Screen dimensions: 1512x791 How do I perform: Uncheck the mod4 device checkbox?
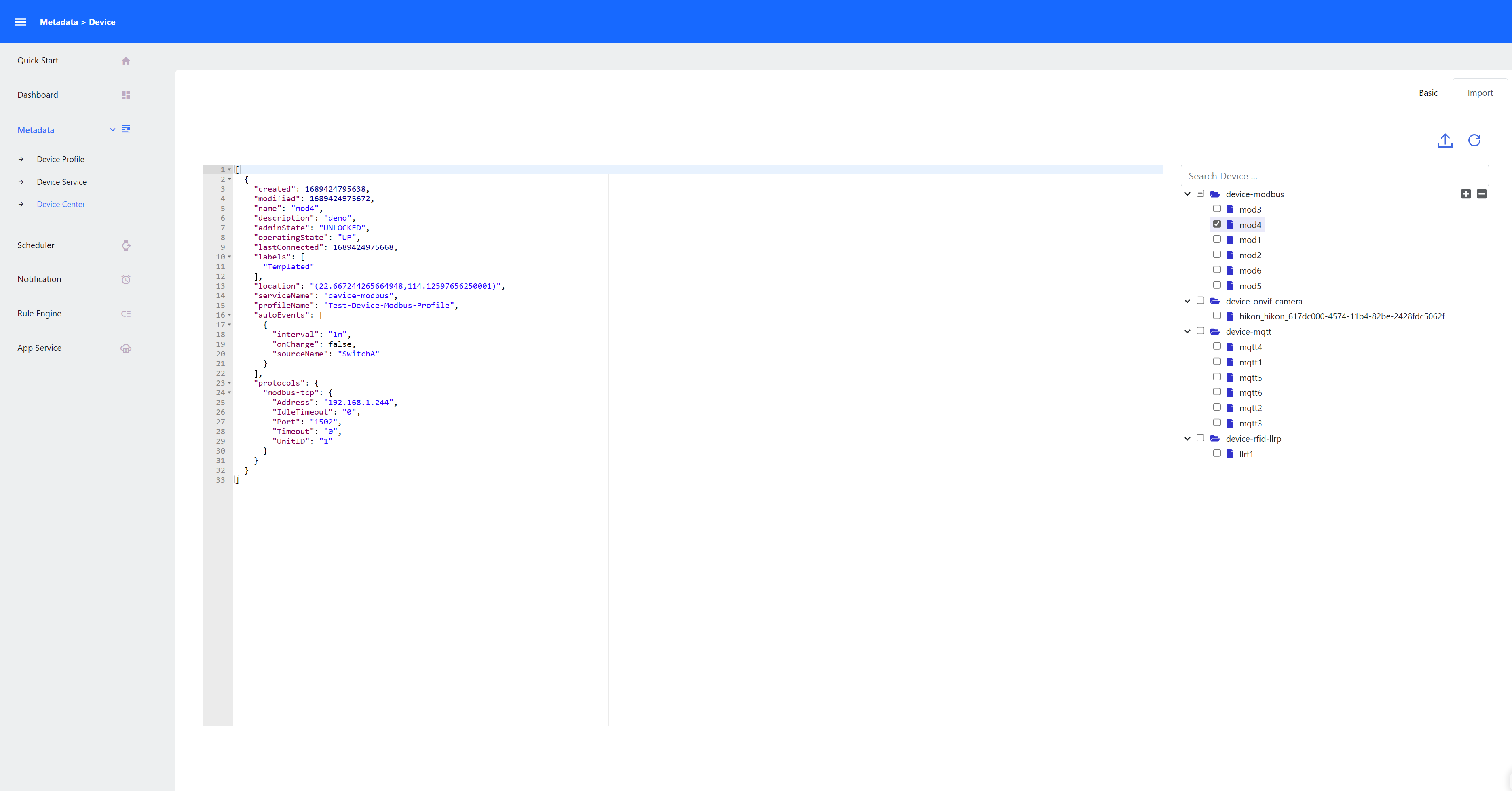click(1217, 224)
